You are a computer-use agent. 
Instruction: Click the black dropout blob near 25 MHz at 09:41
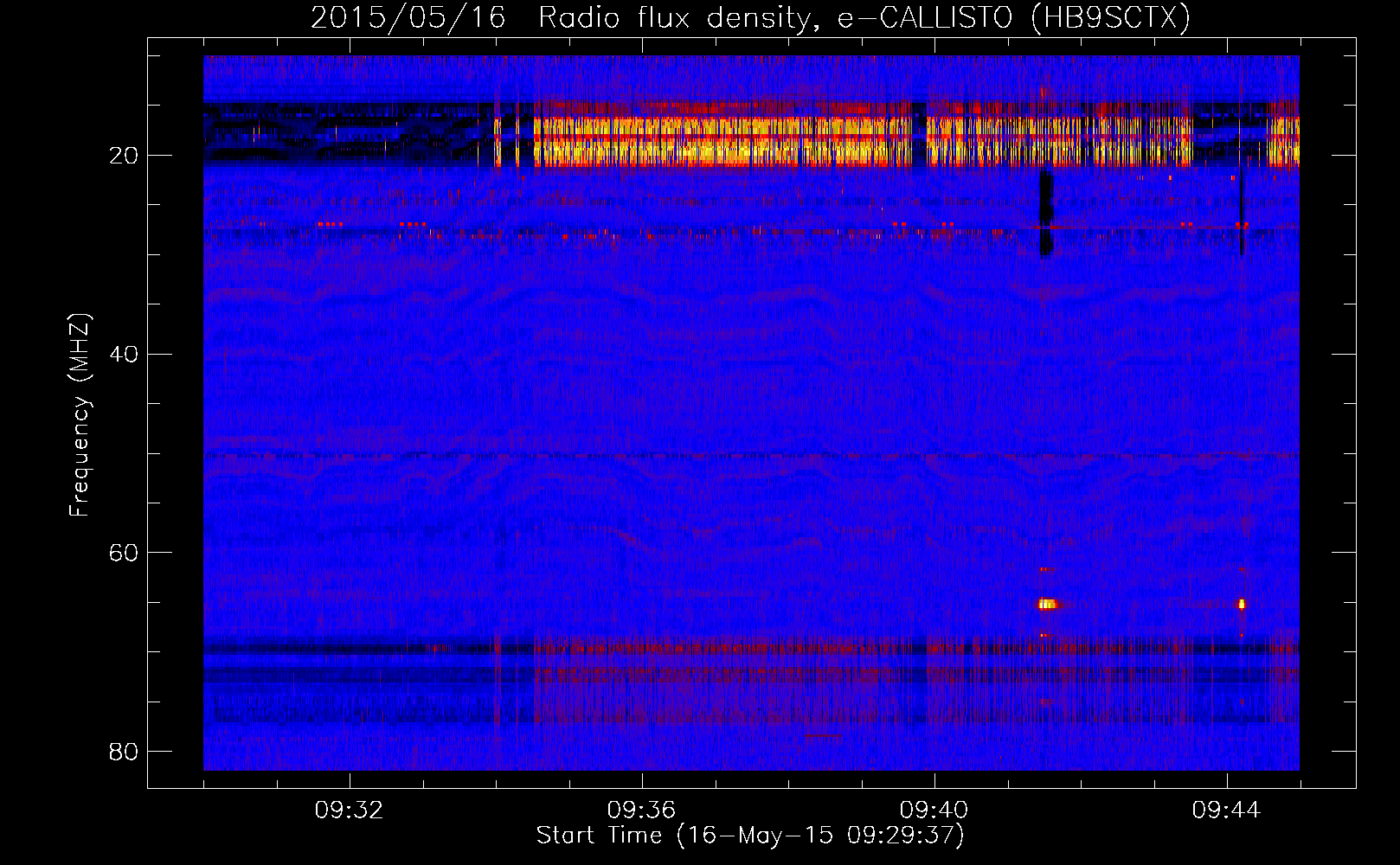click(1046, 213)
